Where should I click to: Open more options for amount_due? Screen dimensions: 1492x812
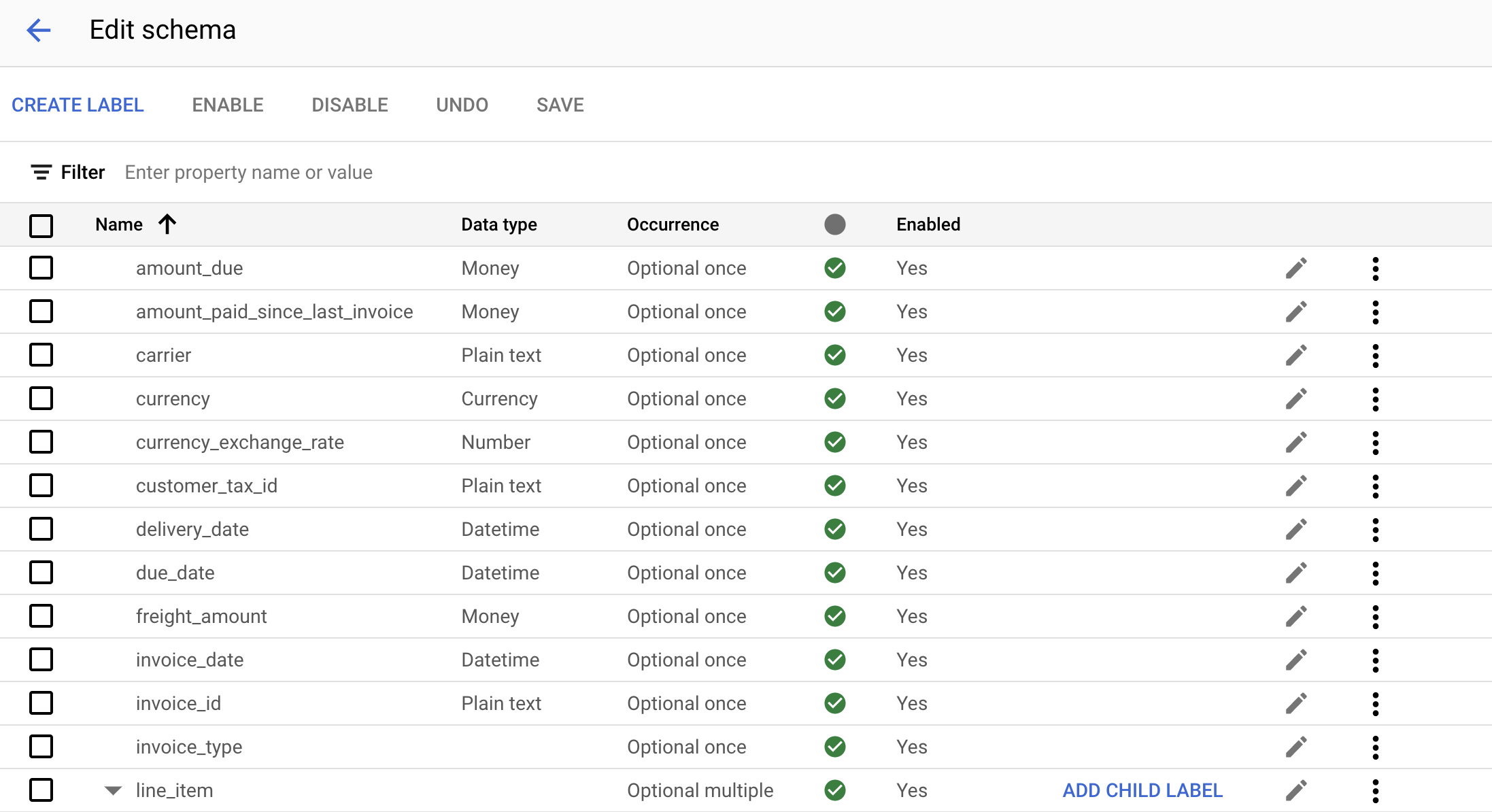click(1376, 269)
